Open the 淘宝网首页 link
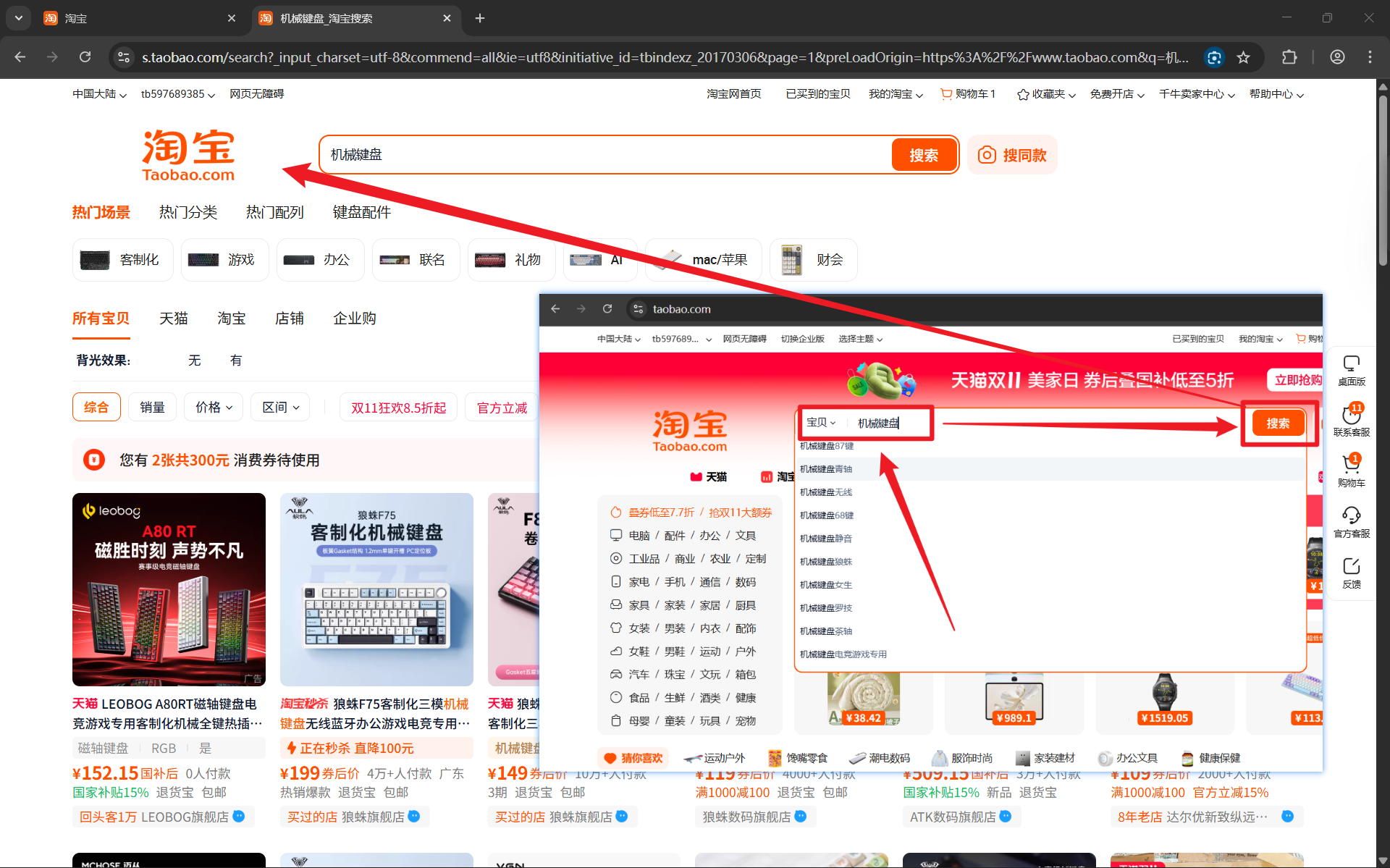 [734, 94]
